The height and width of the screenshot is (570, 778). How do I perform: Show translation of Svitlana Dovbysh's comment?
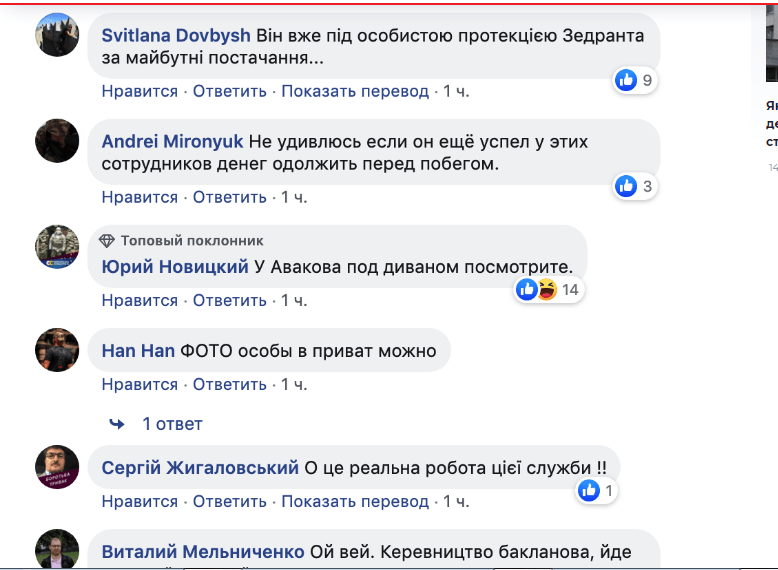tap(355, 91)
